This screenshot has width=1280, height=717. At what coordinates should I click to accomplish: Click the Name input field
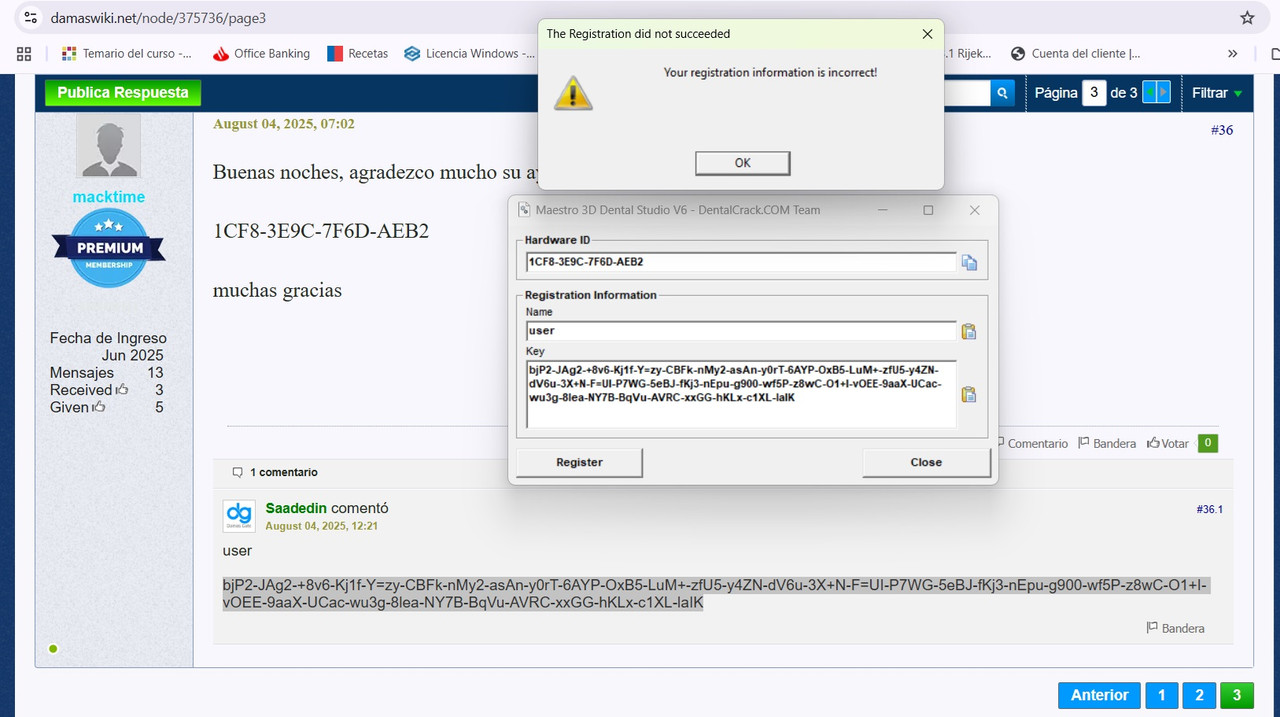pyautogui.click(x=741, y=331)
